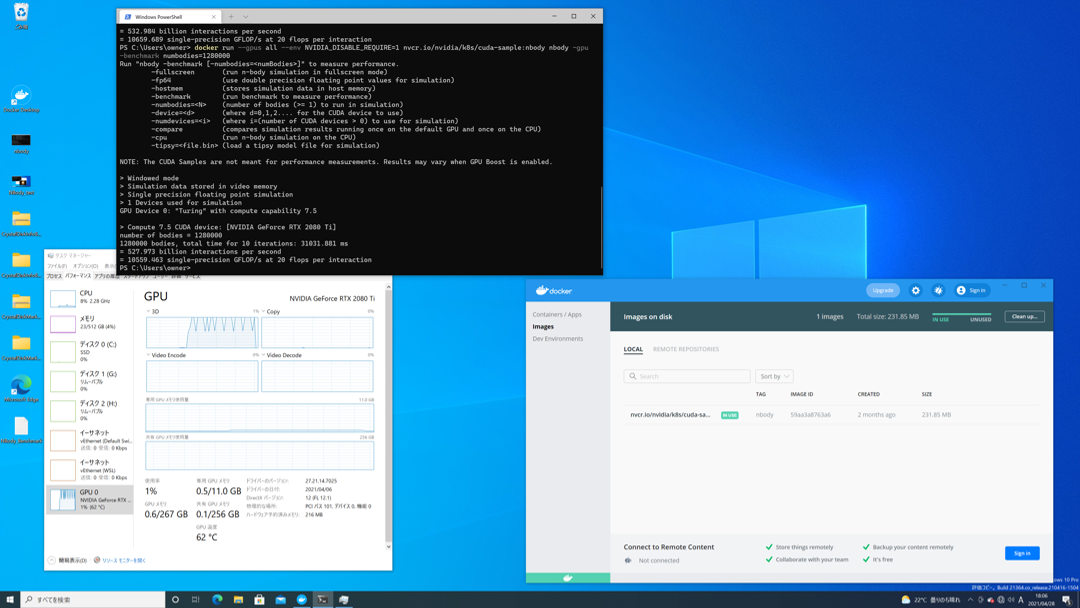
Task: Click the search magnifier icon in Docker
Action: point(632,376)
